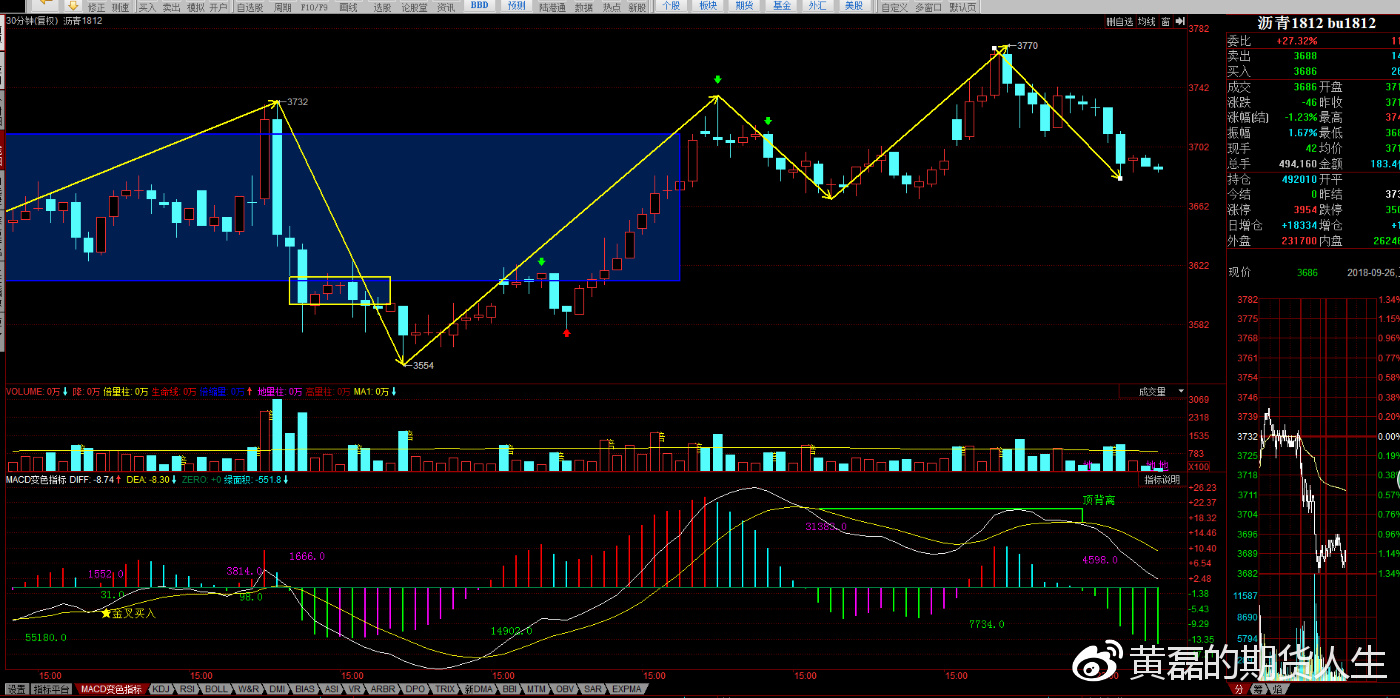Switch to the 外汇 forex tab

[817, 6]
